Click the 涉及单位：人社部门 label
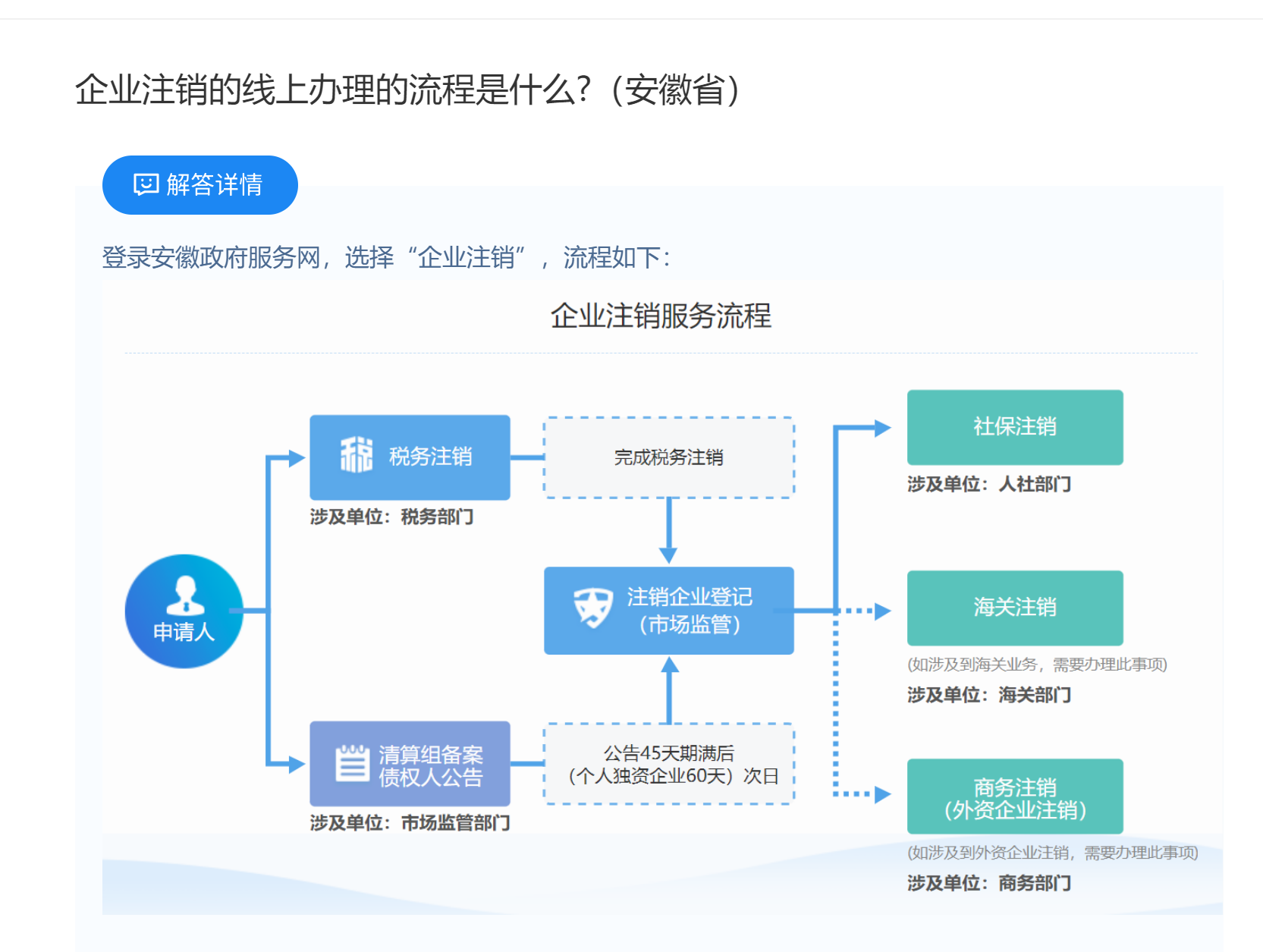 [x=988, y=484]
